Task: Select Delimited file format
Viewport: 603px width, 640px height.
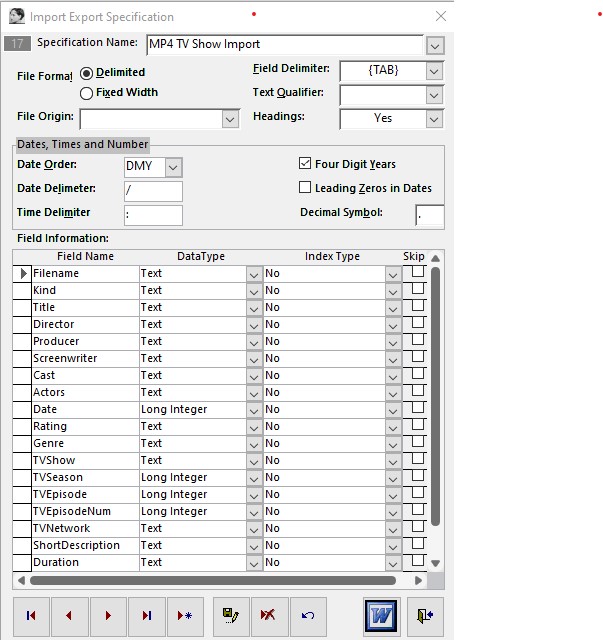Action: pyautogui.click(x=86, y=73)
